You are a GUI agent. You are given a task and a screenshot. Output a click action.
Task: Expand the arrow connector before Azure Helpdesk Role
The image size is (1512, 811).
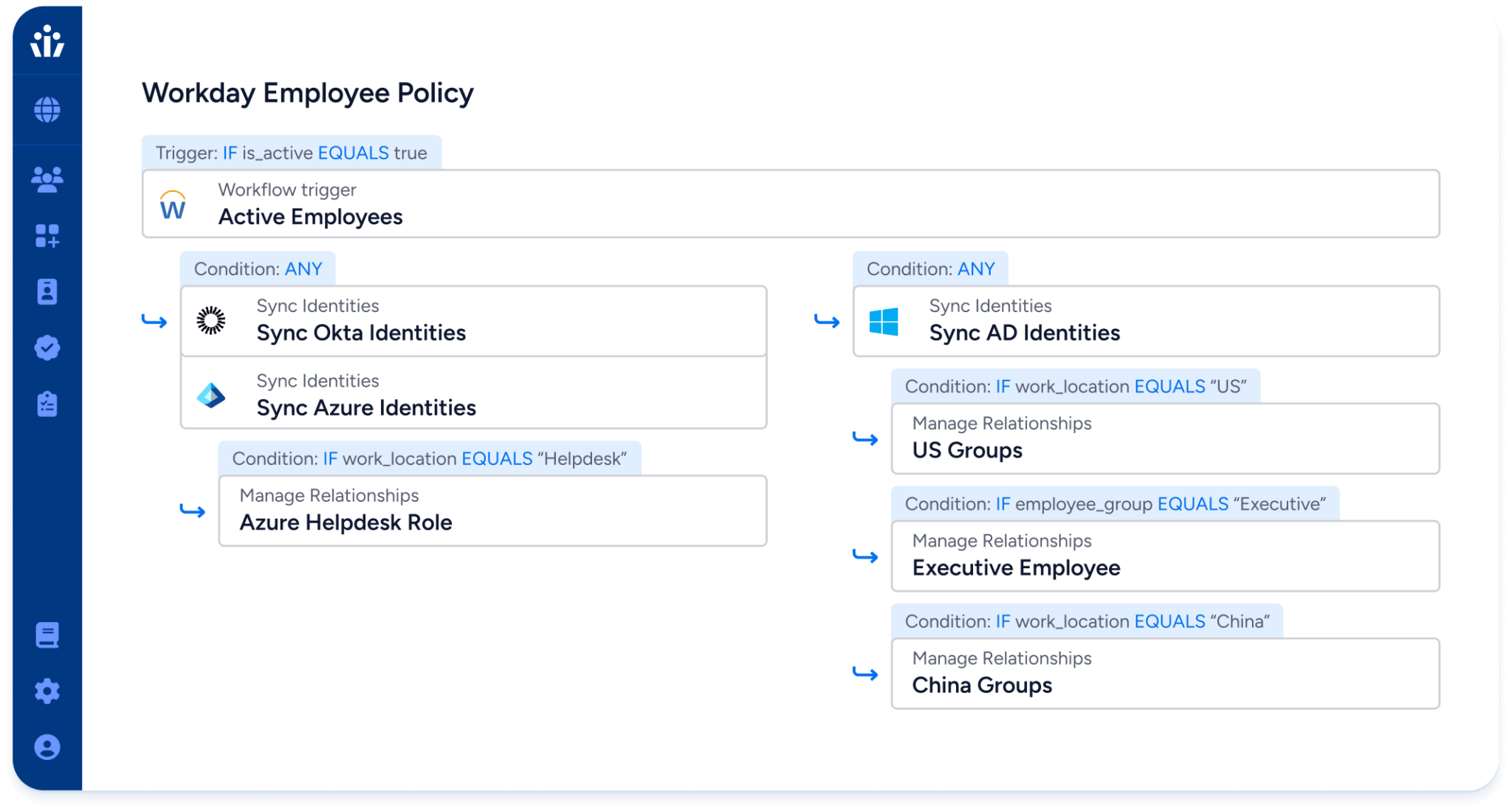point(193,510)
